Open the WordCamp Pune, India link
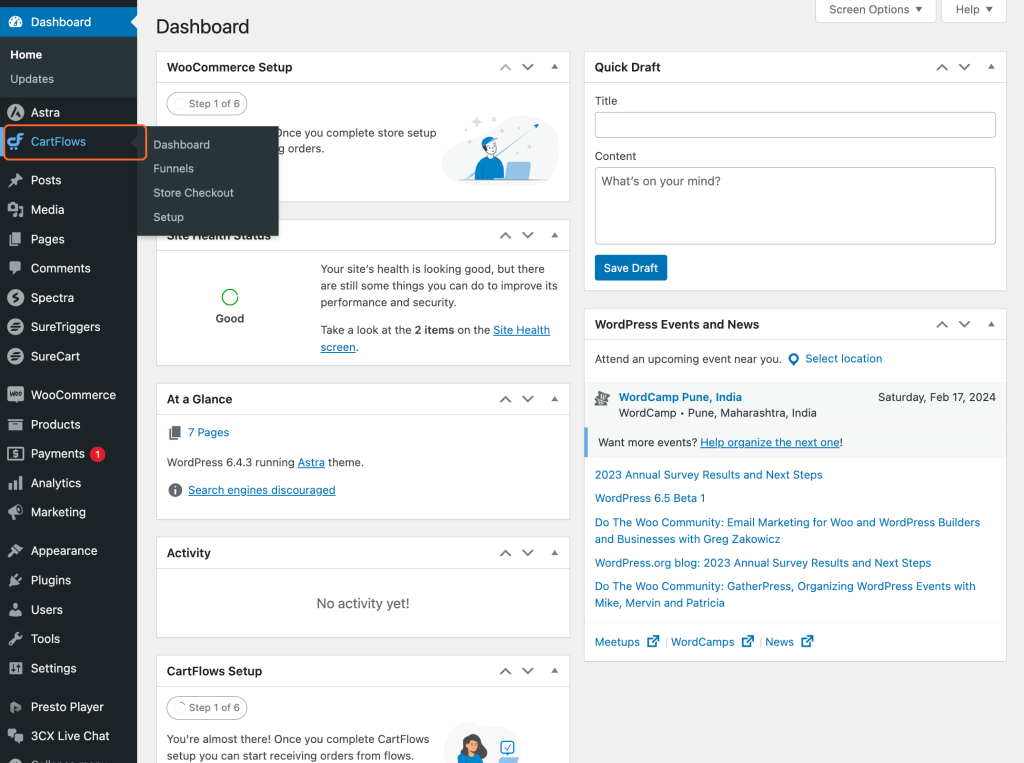The image size is (1024, 763). point(680,397)
